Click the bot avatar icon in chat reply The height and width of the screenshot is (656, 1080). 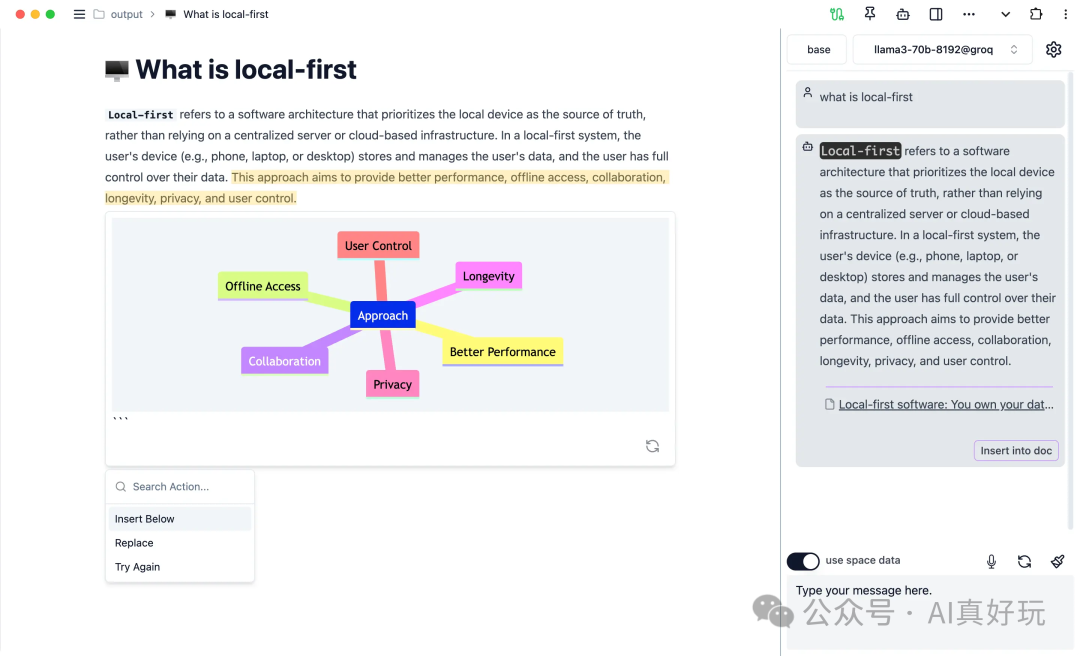[x=807, y=147]
